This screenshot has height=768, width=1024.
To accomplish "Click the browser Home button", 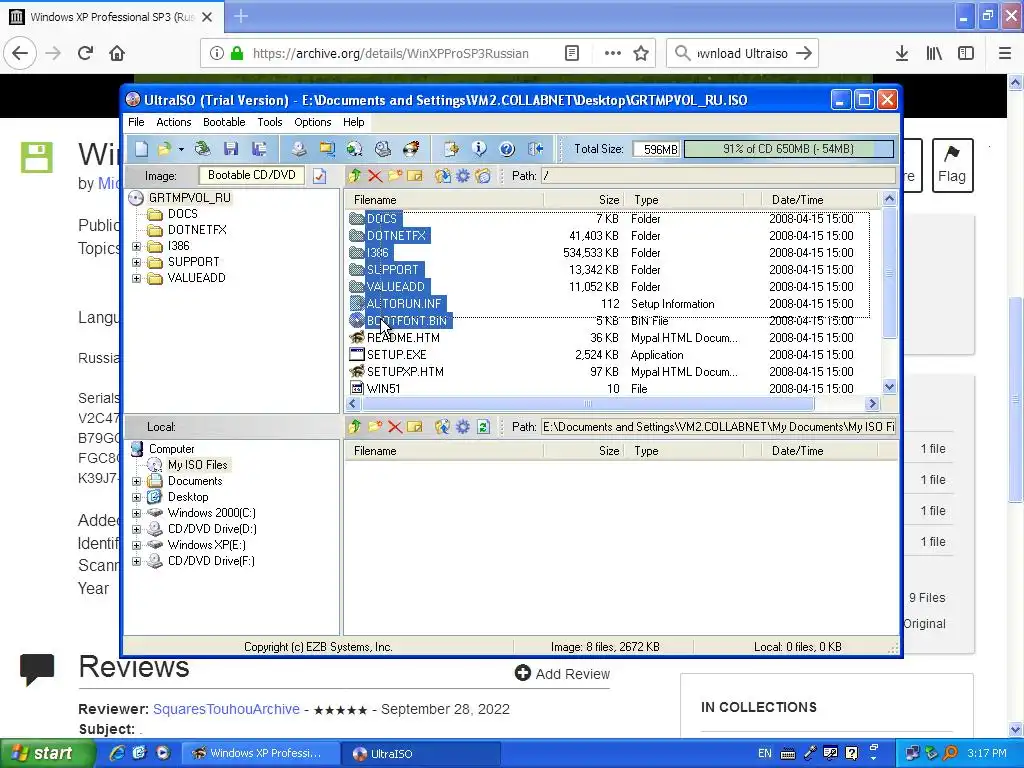I will (x=117, y=54).
